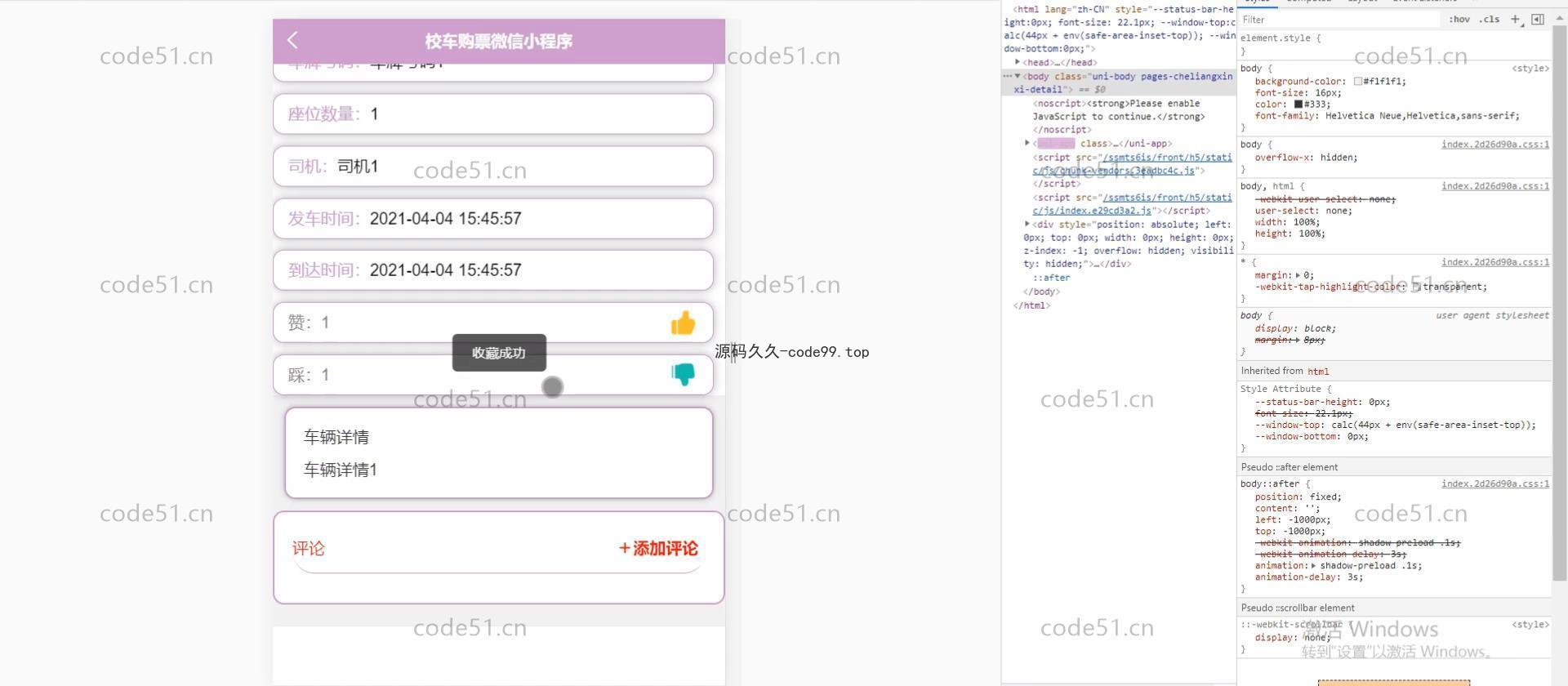
Task: Click the 校车购票微信小程序 header title
Action: tap(498, 41)
